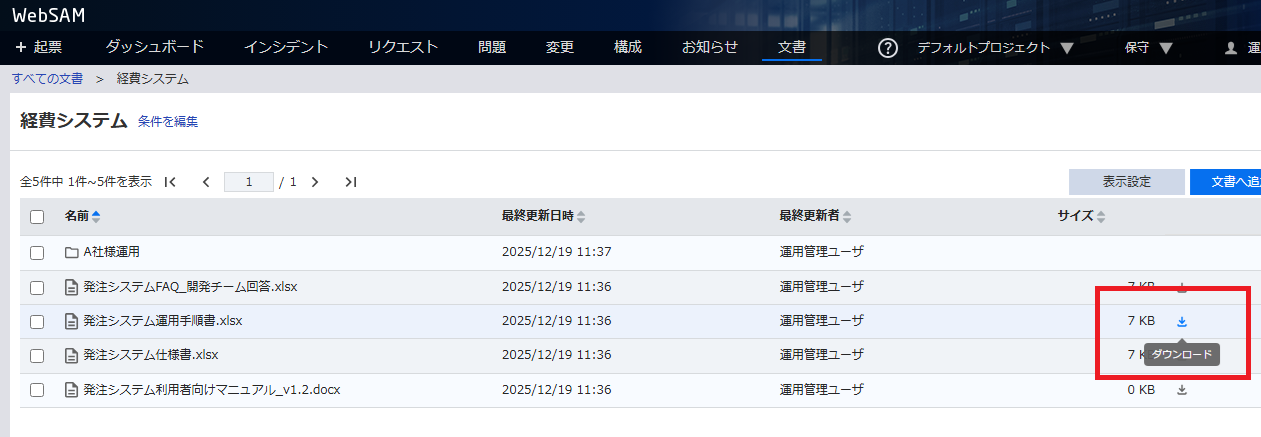The width and height of the screenshot is (1261, 437).
Task: Click the help question mark icon
Action: click(887, 48)
